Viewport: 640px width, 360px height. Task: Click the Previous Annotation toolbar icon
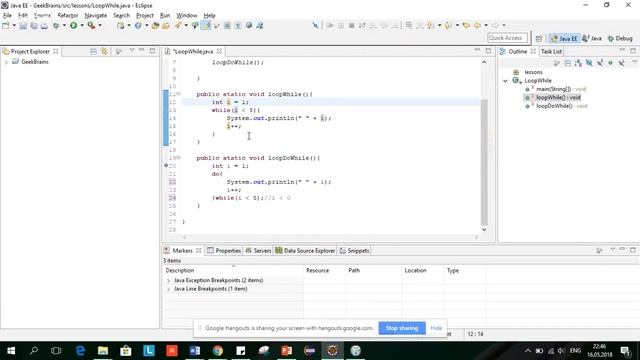coord(448,25)
